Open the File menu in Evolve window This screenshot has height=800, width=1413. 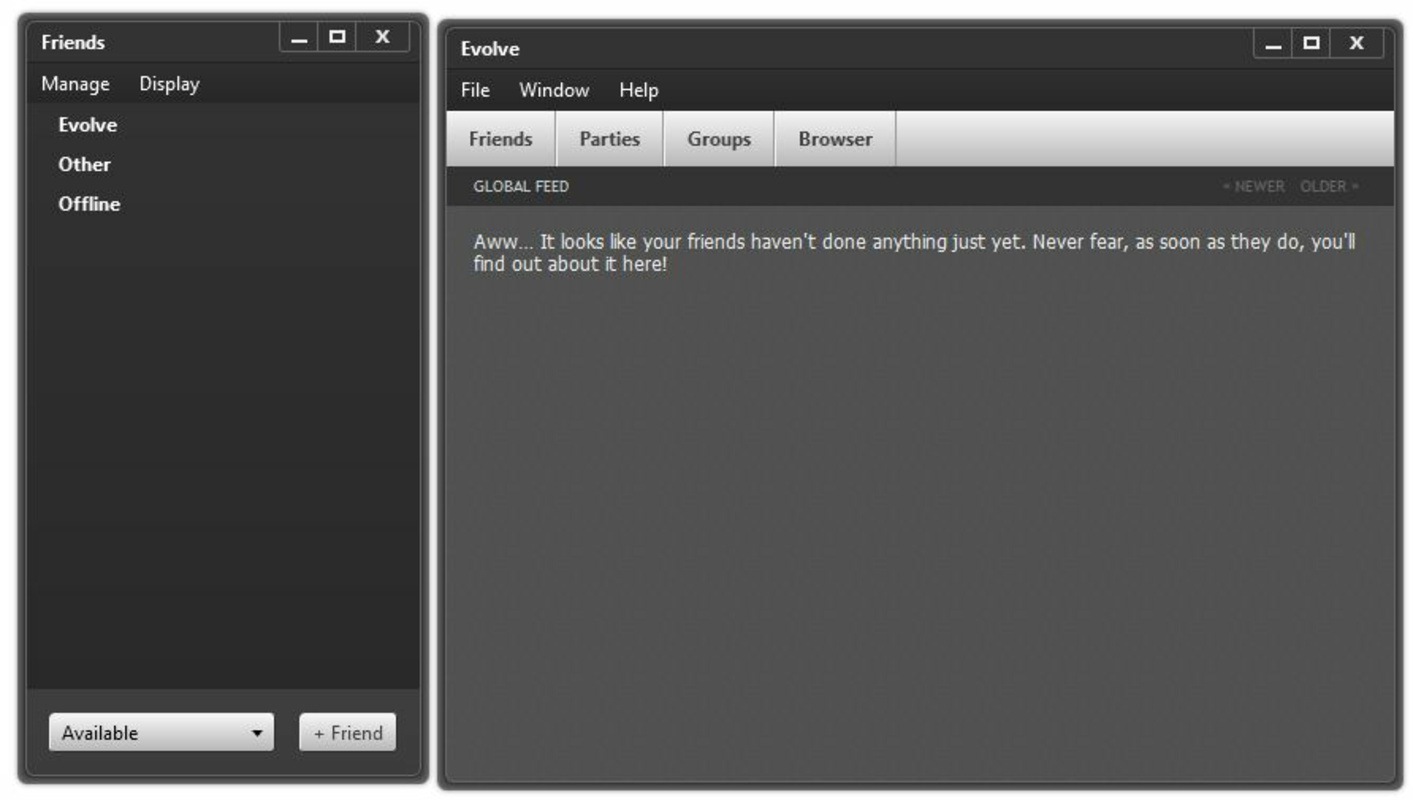coord(475,90)
